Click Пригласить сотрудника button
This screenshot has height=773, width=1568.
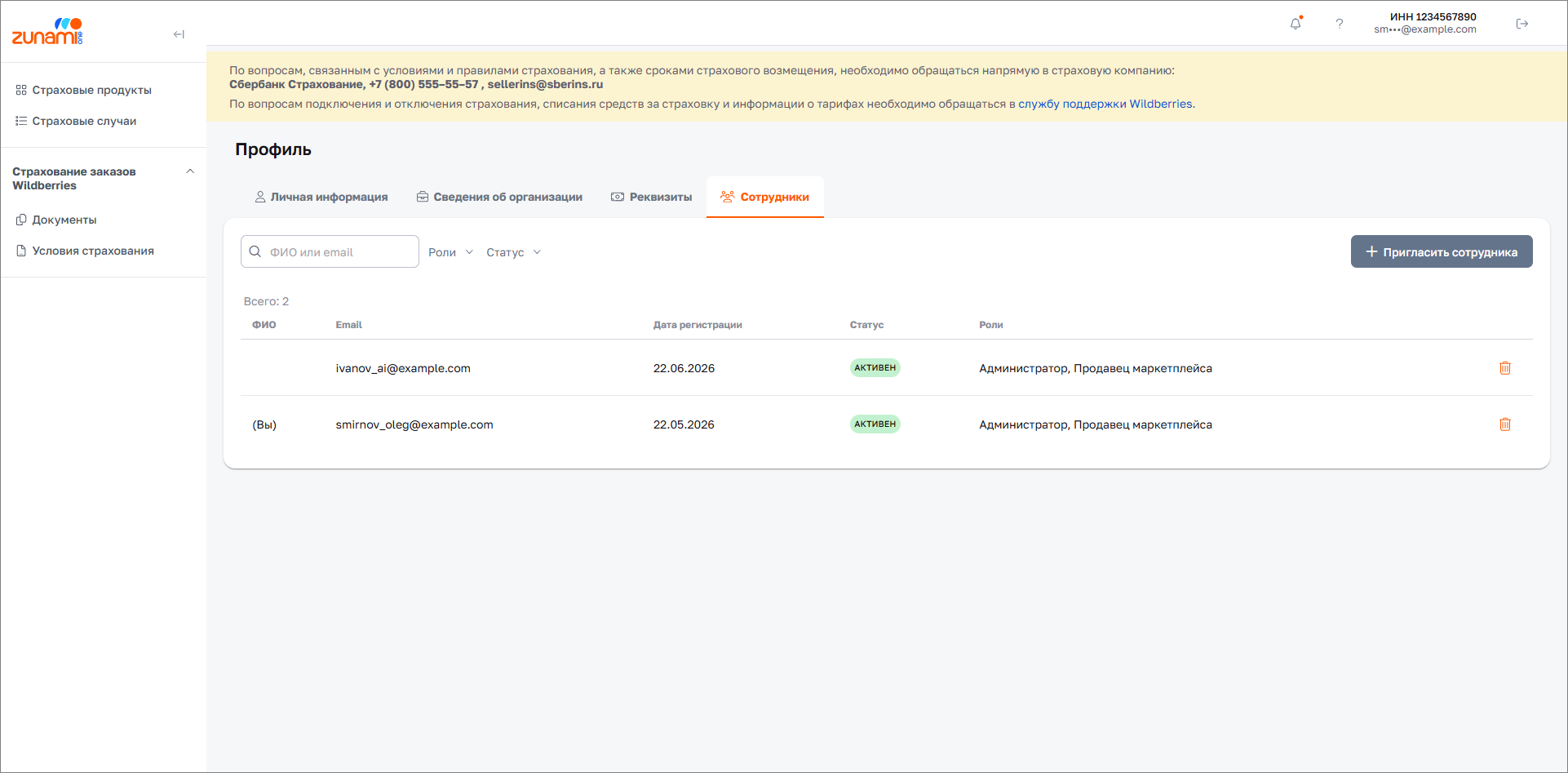click(1442, 251)
